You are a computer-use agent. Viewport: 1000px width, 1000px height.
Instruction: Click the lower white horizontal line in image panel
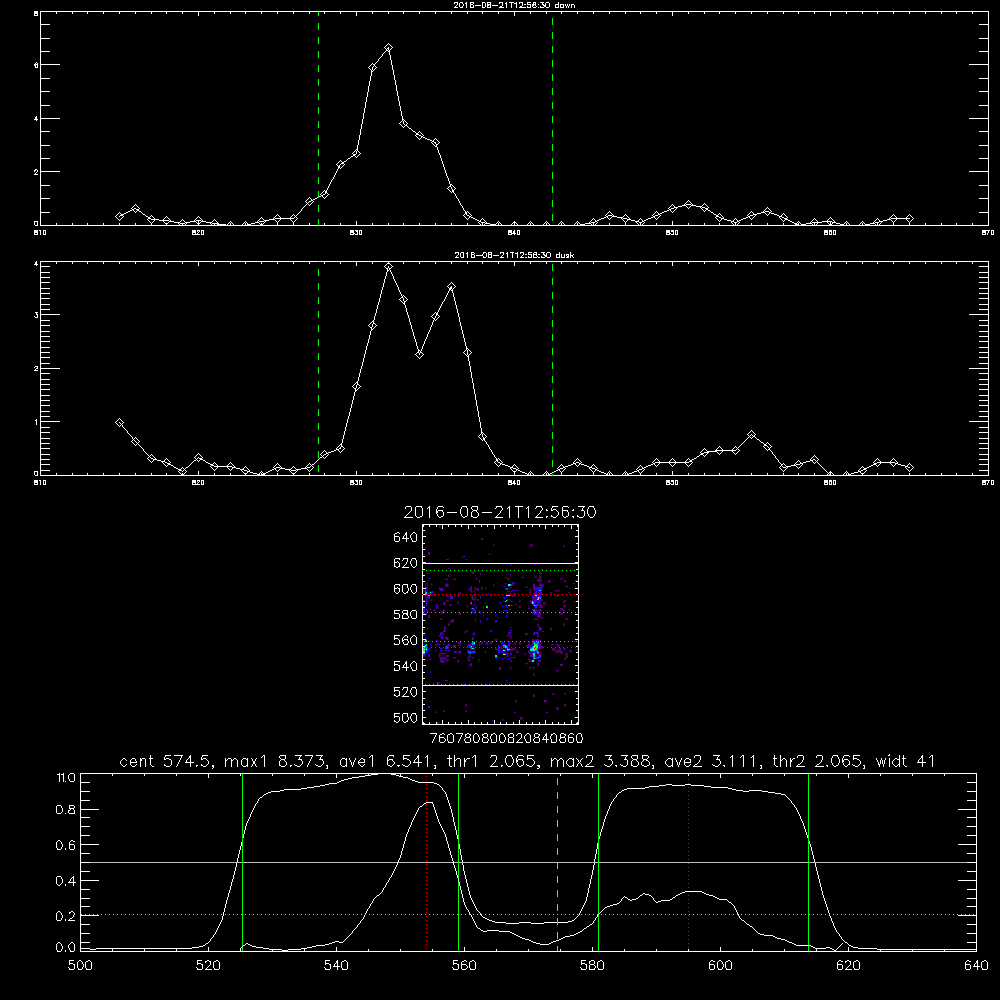coord(500,685)
